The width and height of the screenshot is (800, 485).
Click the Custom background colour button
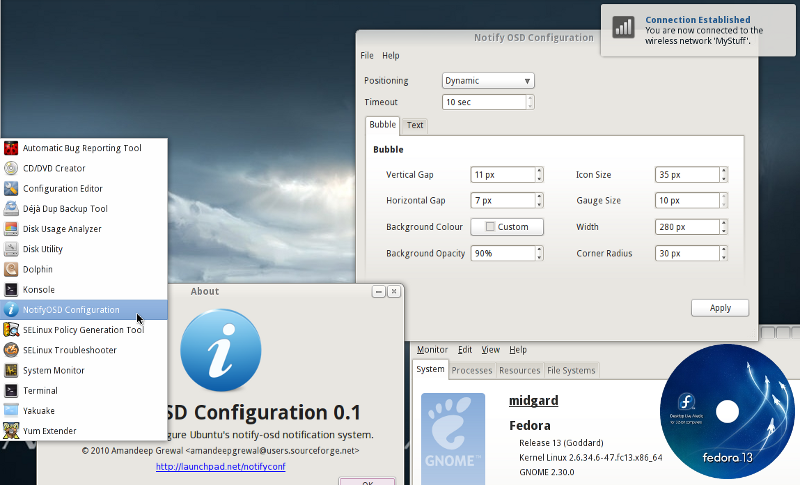coord(507,227)
